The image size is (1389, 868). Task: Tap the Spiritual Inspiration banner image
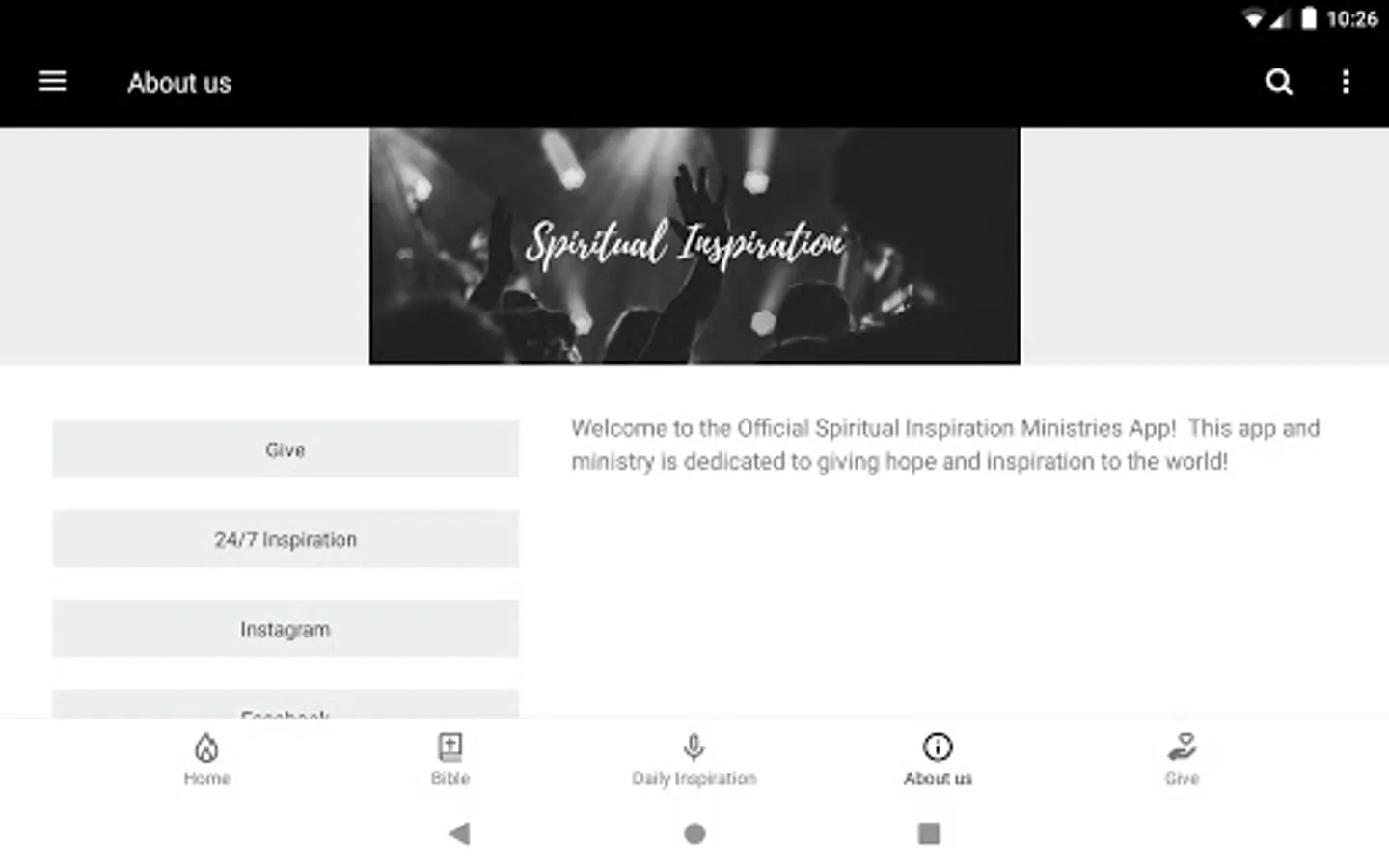coord(694,246)
